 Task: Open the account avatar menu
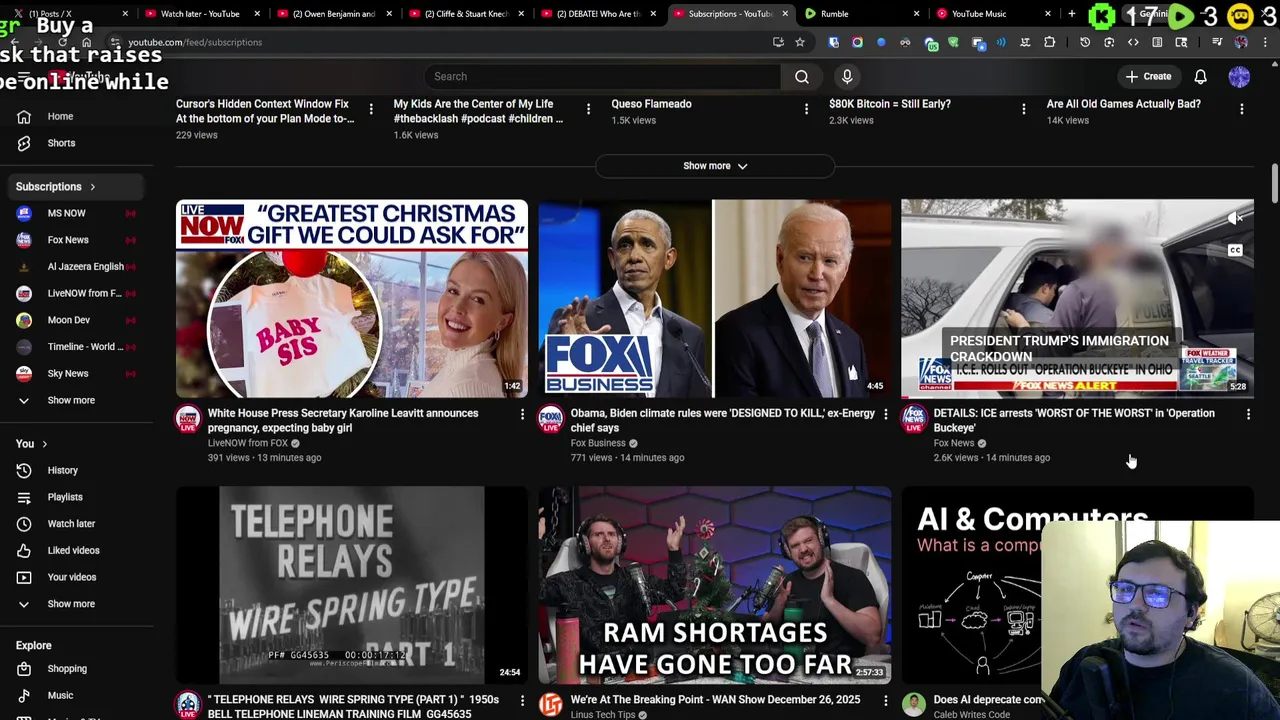pyautogui.click(x=1239, y=76)
